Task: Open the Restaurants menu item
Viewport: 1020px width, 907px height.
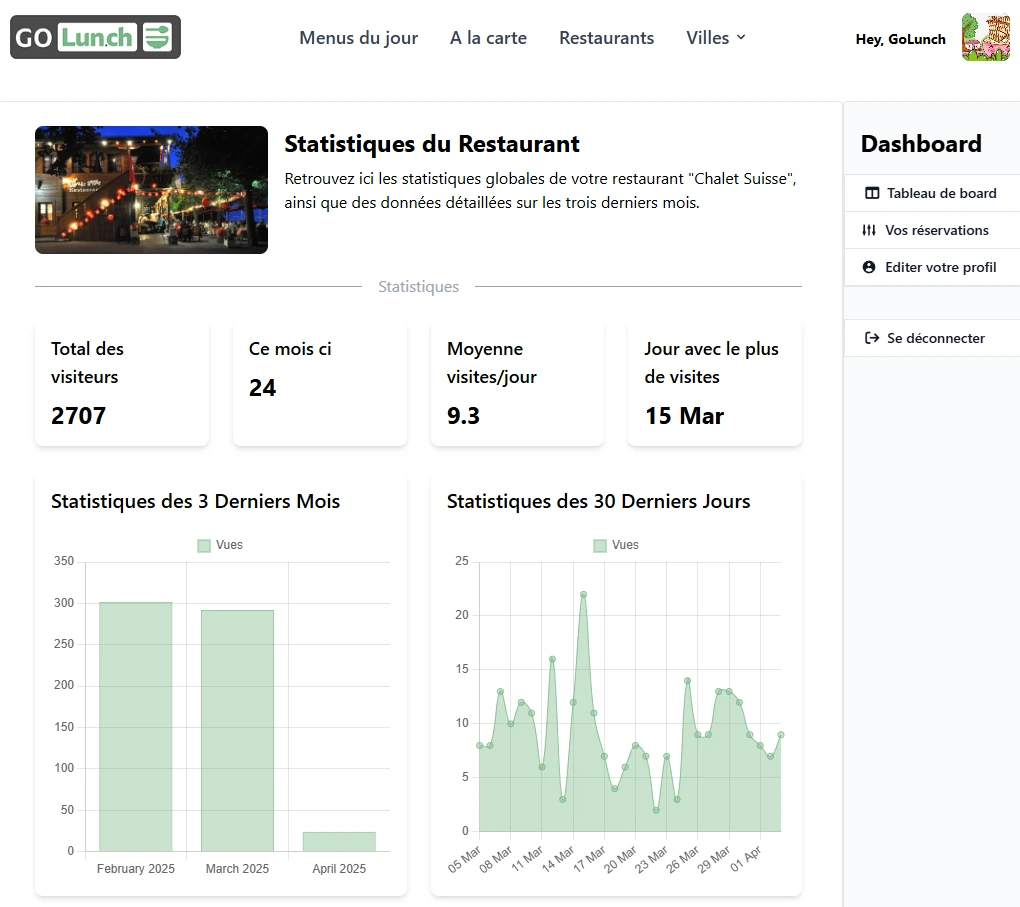Action: (x=606, y=38)
